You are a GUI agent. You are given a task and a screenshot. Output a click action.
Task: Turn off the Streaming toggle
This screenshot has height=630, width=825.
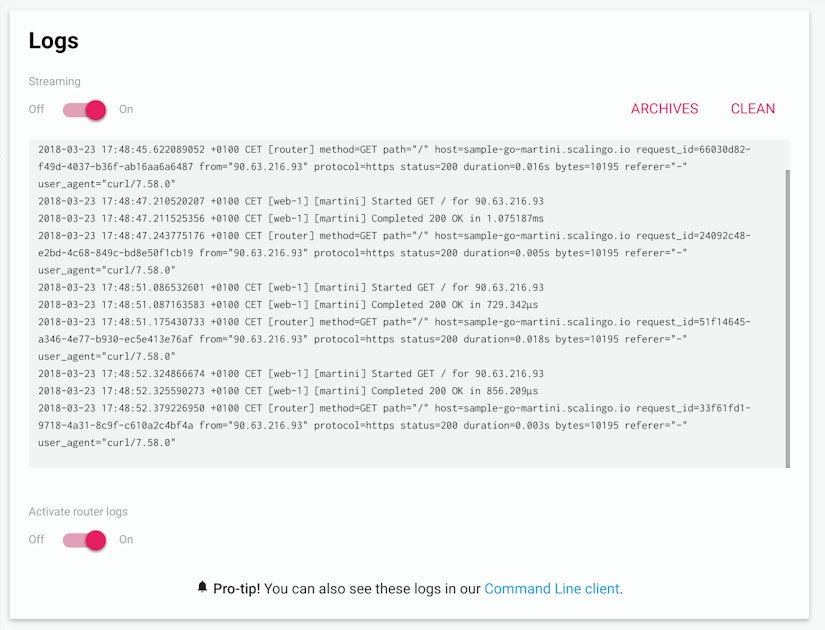tap(38, 109)
